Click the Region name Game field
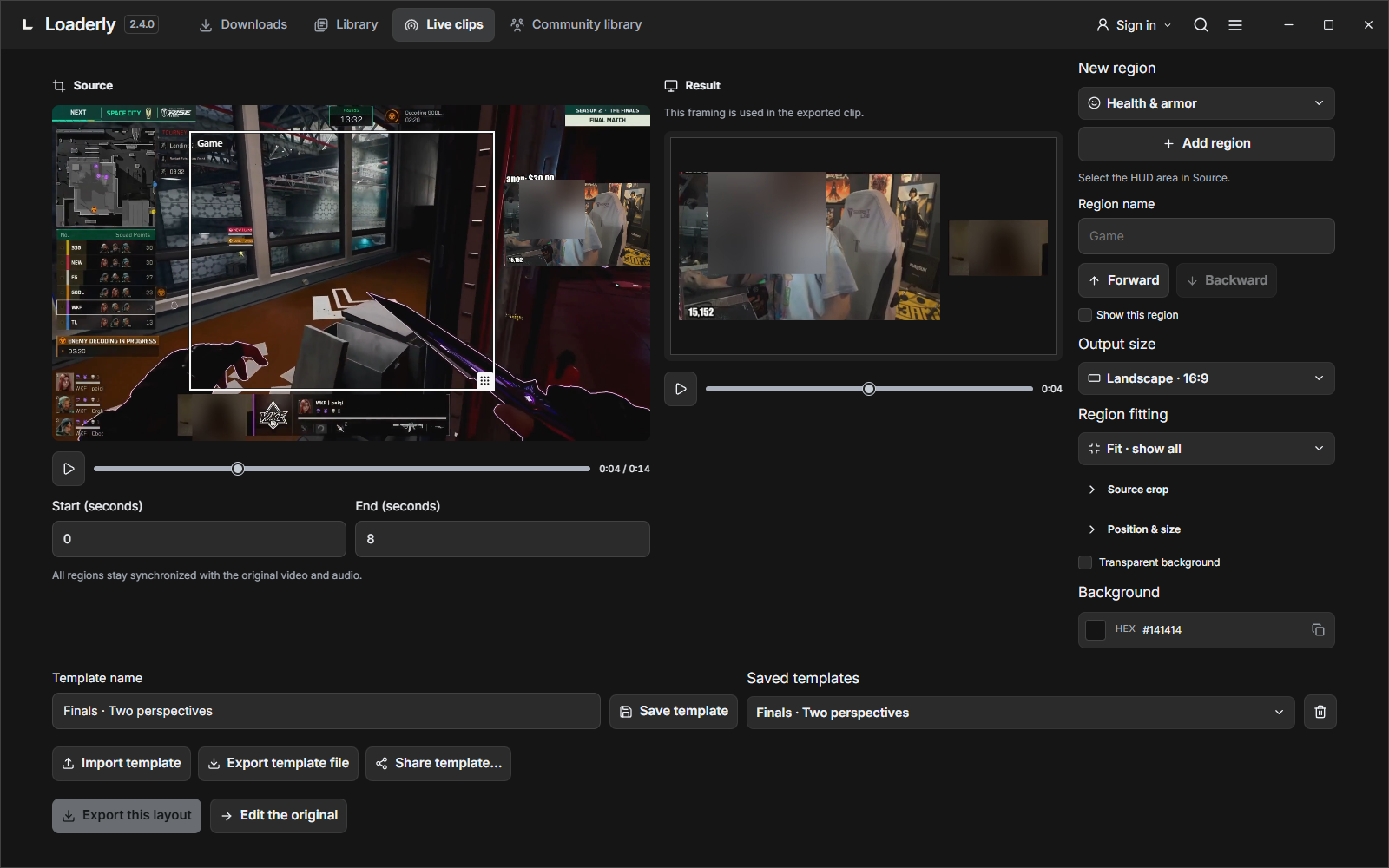The width and height of the screenshot is (1389, 868). pyautogui.click(x=1207, y=236)
